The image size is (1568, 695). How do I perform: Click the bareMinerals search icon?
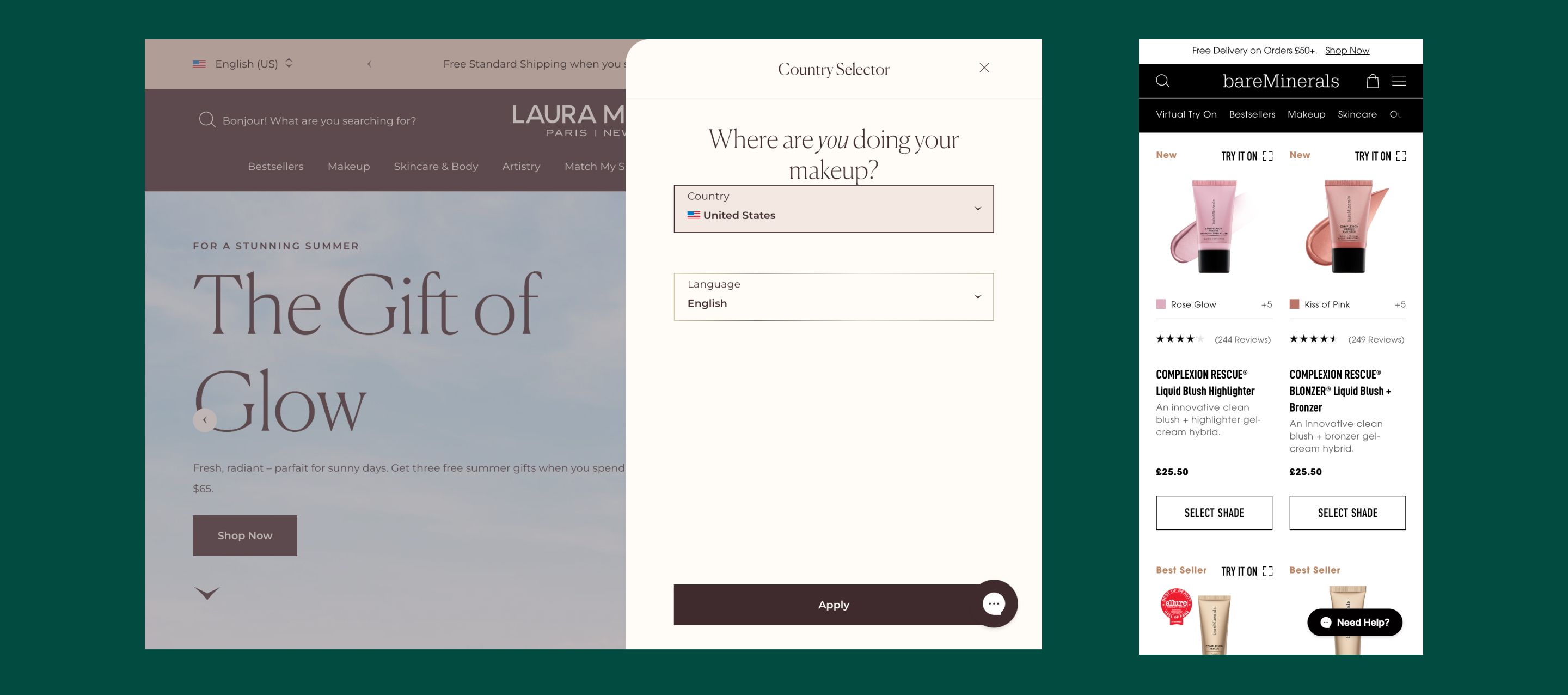(1163, 80)
